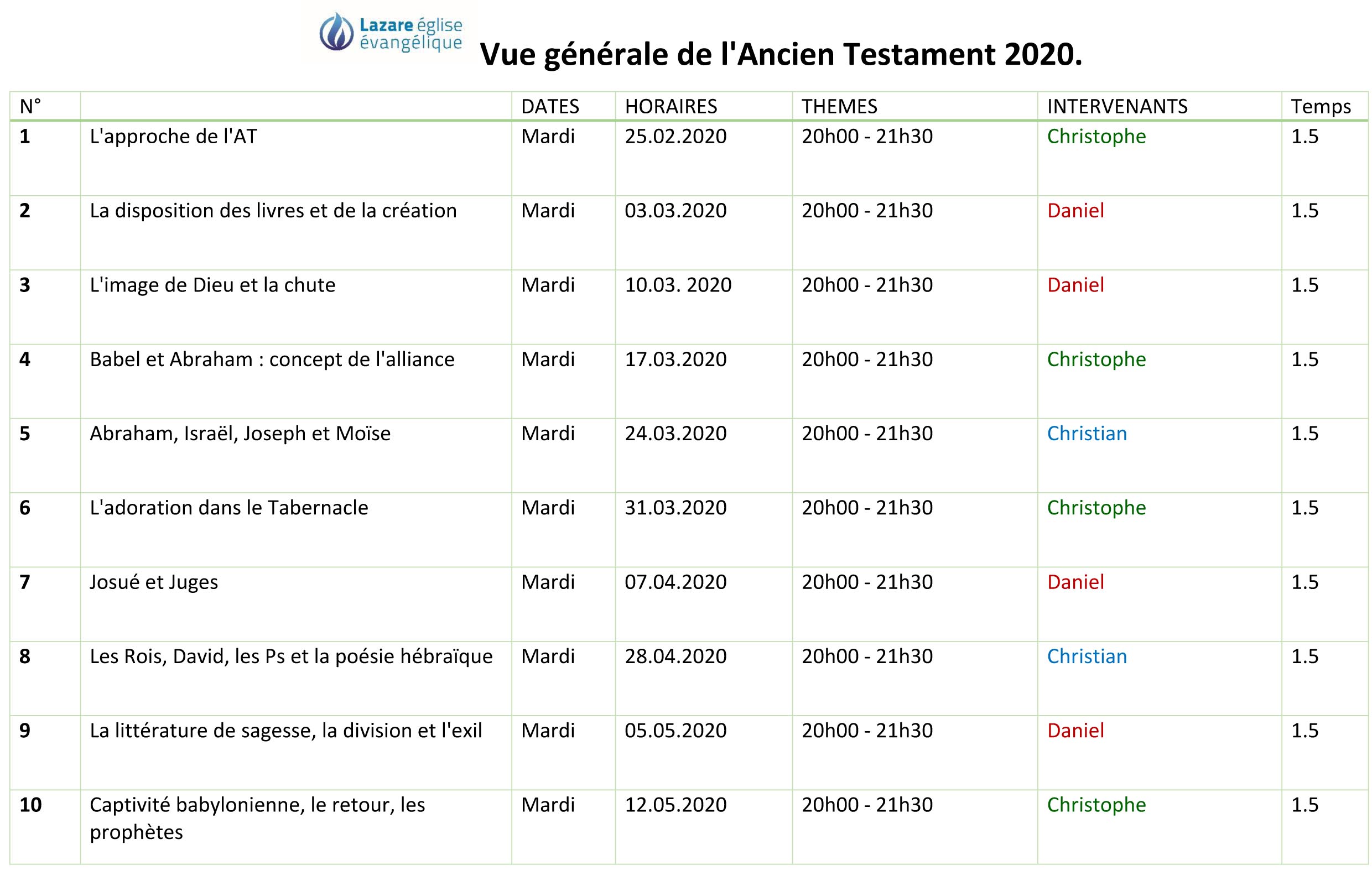This screenshot has height=886, width=1372.
Task: Select the INTERVENANTS column header
Action: click(1116, 106)
